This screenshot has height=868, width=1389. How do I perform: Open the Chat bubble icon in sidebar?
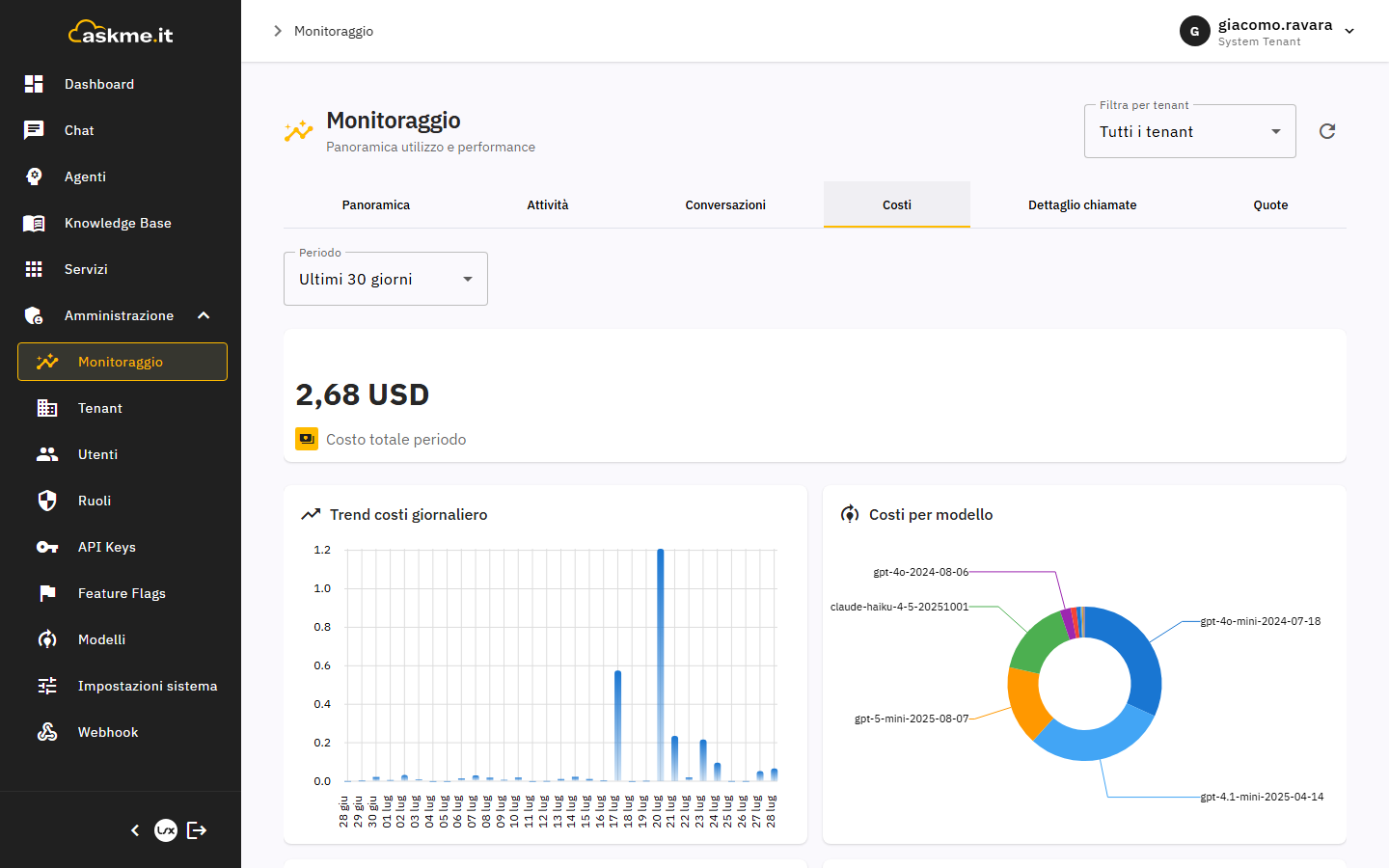point(34,130)
